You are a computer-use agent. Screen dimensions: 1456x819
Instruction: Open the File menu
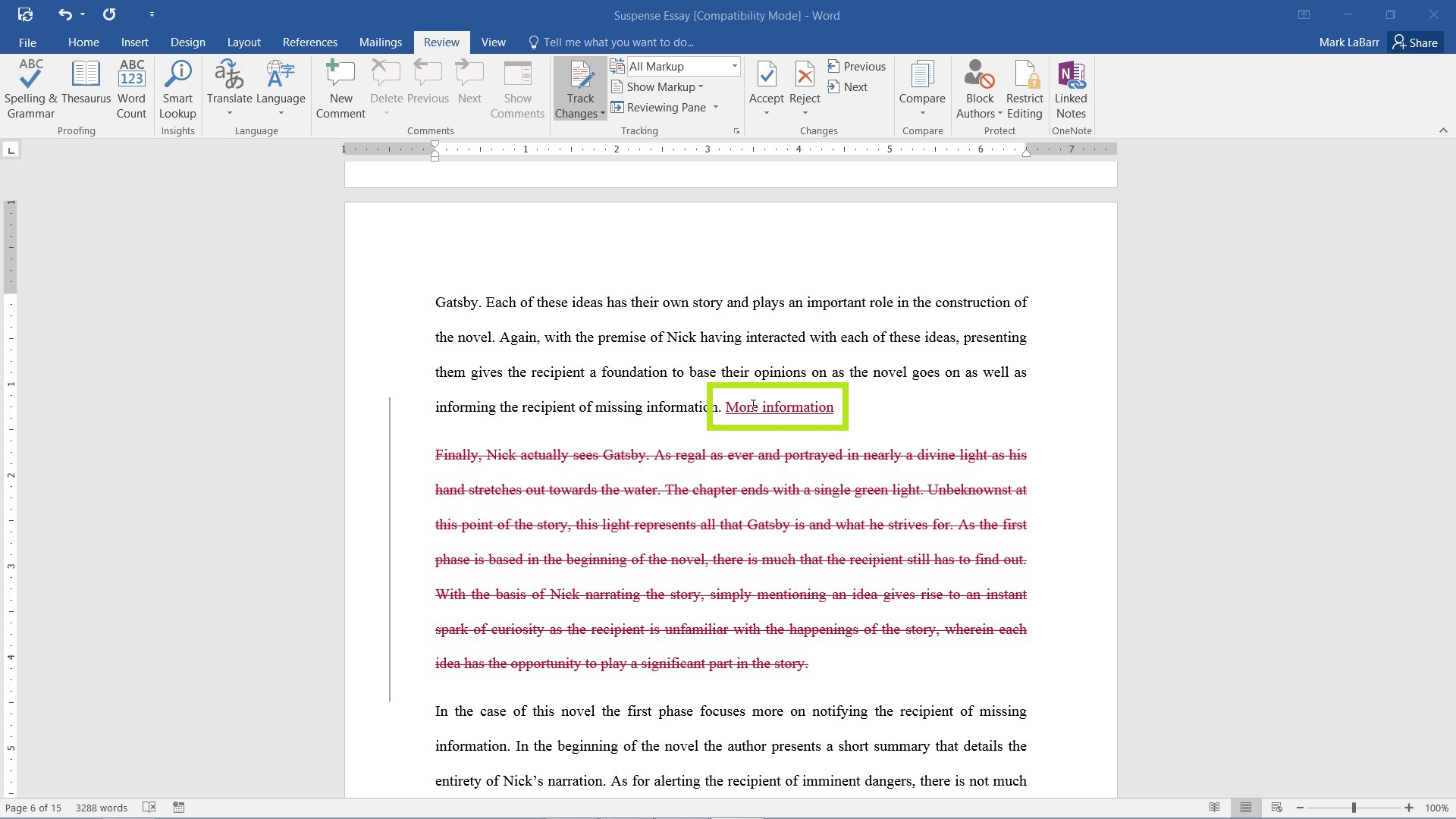click(27, 42)
